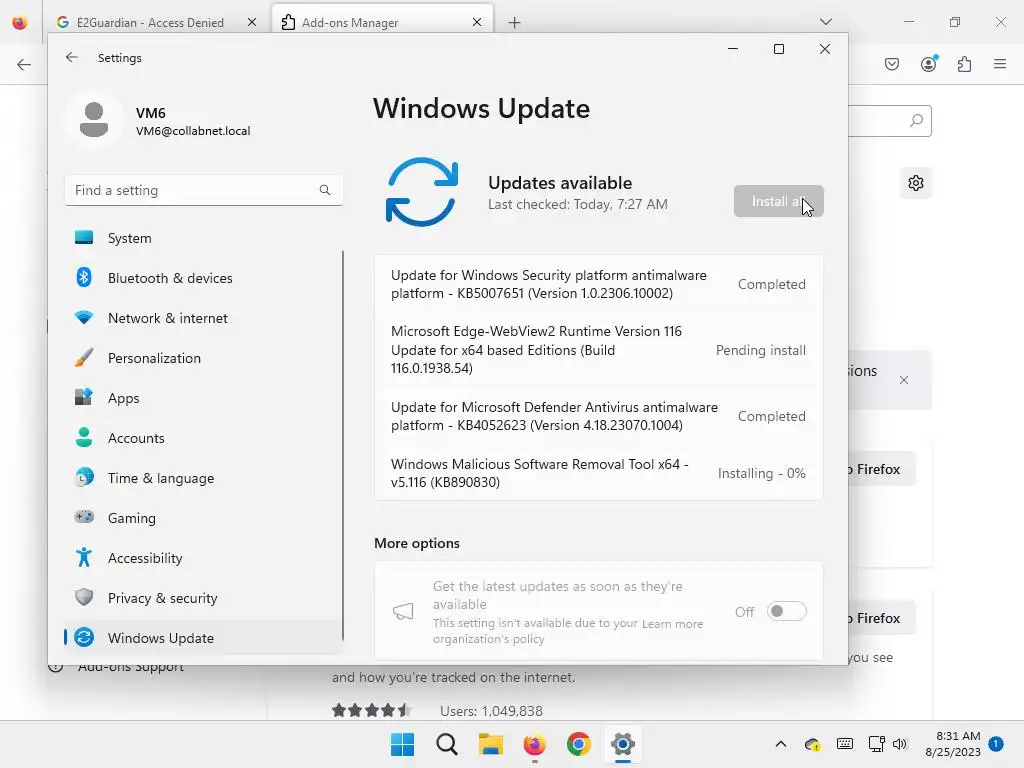Image resolution: width=1024 pixels, height=768 pixels.
Task: Click the top Firefox add button
Action: [x=882, y=469]
